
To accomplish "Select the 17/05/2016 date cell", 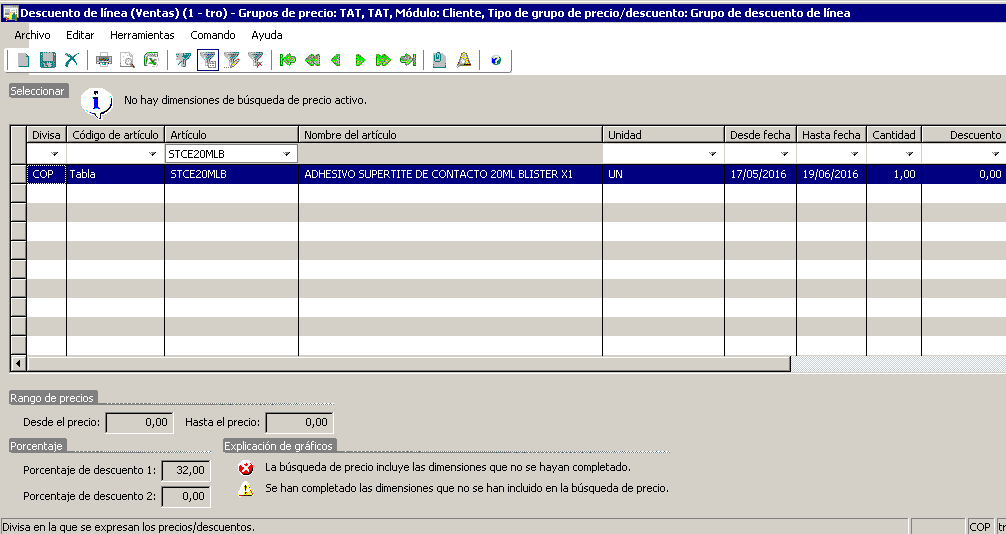I will tap(761, 174).
